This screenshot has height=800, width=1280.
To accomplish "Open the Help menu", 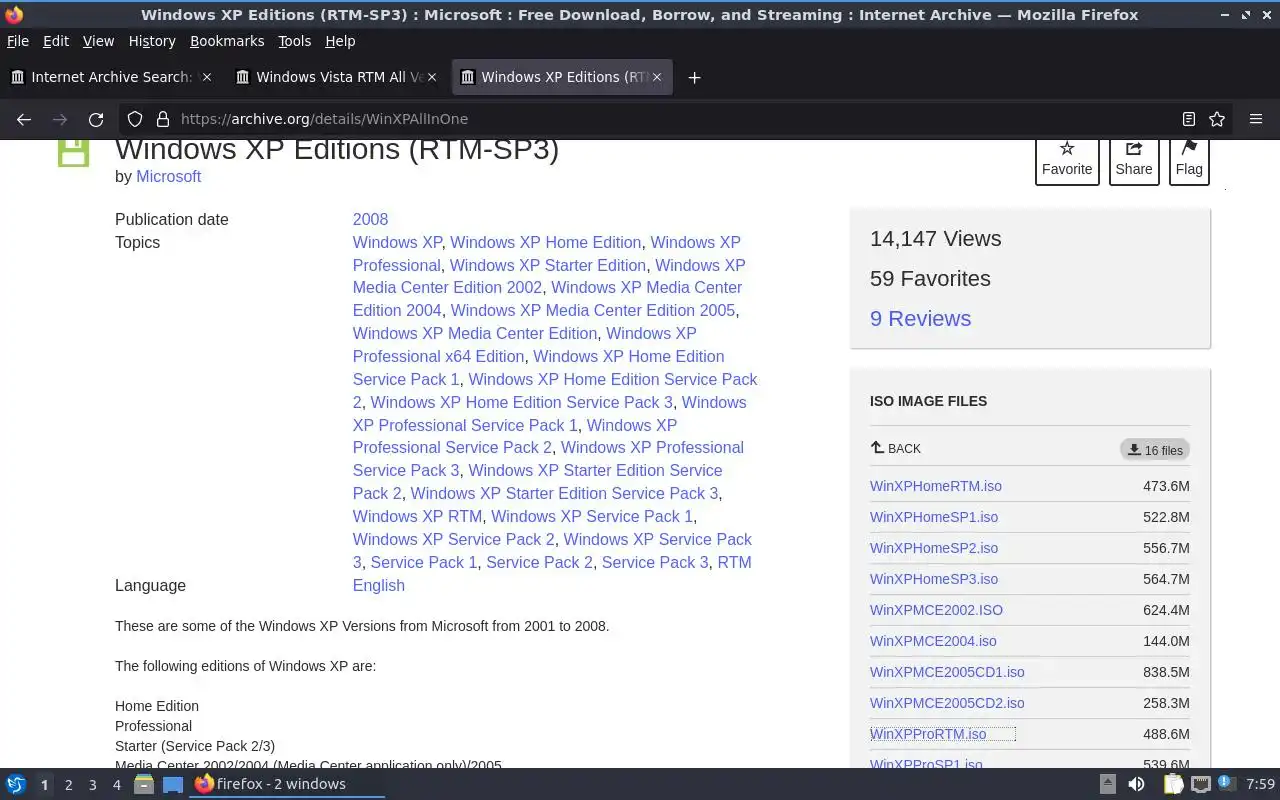I will click(340, 41).
